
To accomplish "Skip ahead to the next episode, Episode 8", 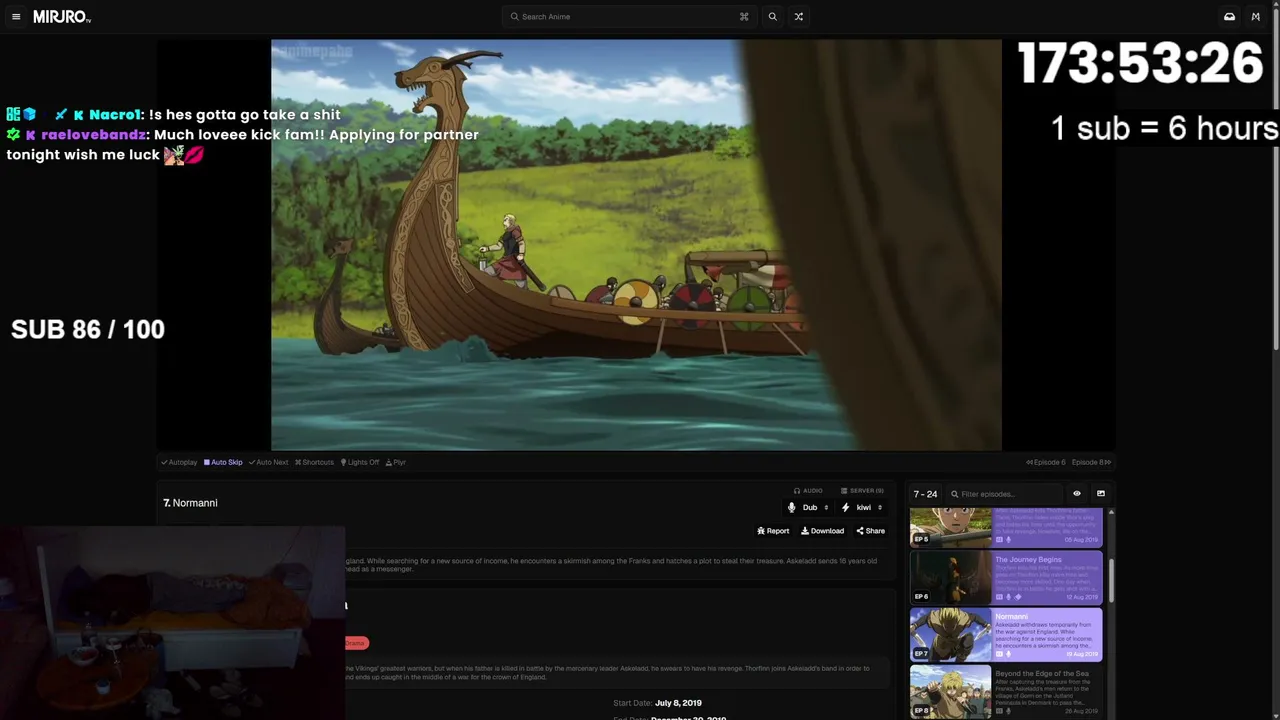I will [x=1091, y=462].
